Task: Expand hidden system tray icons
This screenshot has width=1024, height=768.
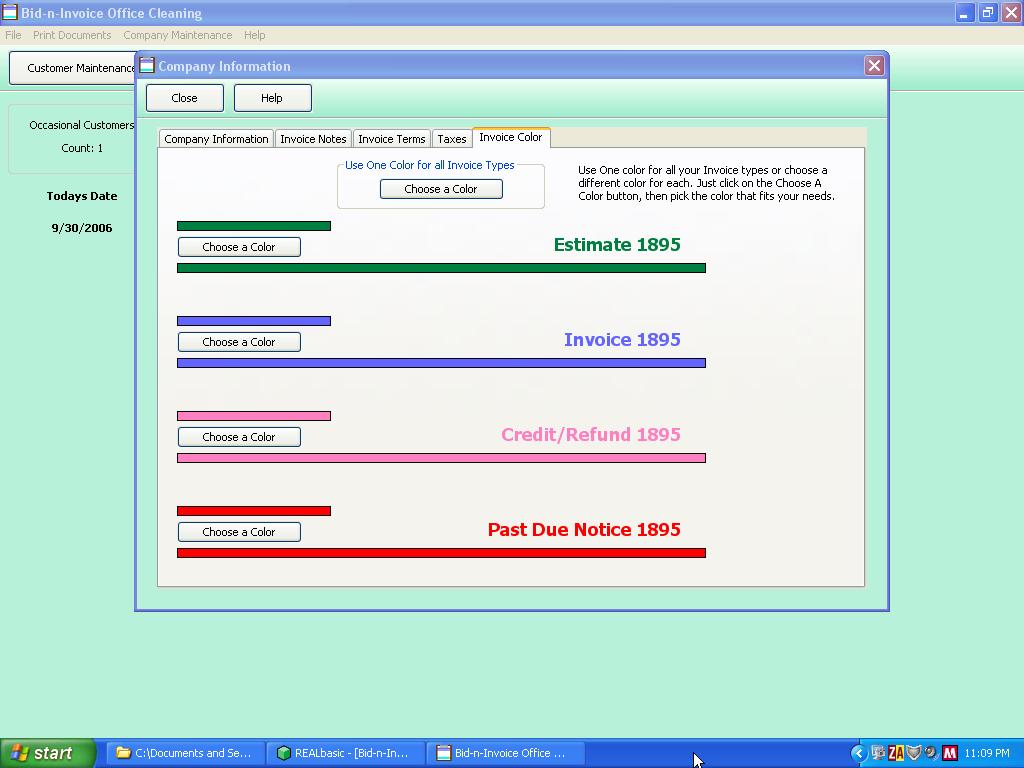Action: coord(858,753)
